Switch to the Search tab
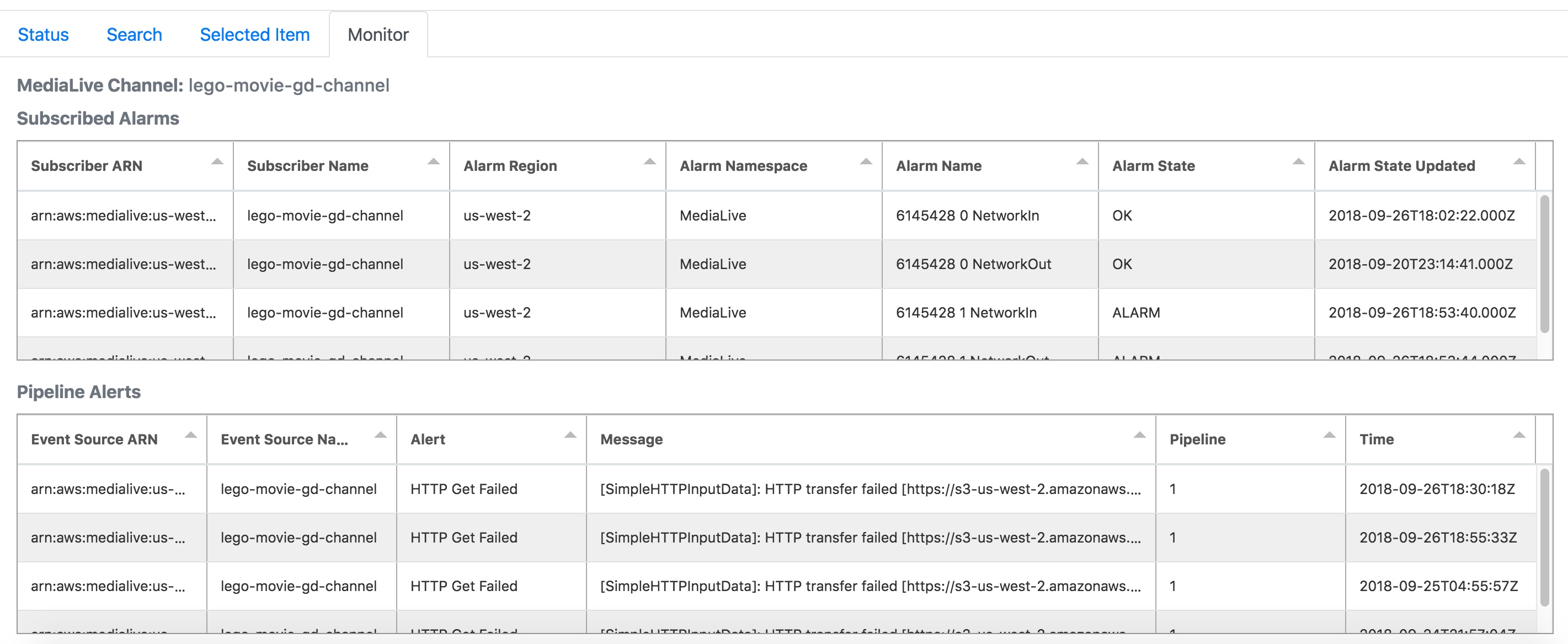This screenshot has height=644, width=1568. [134, 35]
